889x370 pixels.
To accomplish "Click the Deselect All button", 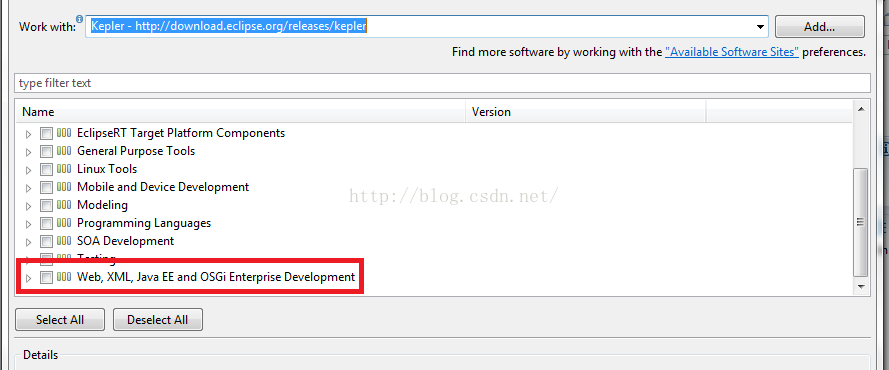I will click(158, 320).
